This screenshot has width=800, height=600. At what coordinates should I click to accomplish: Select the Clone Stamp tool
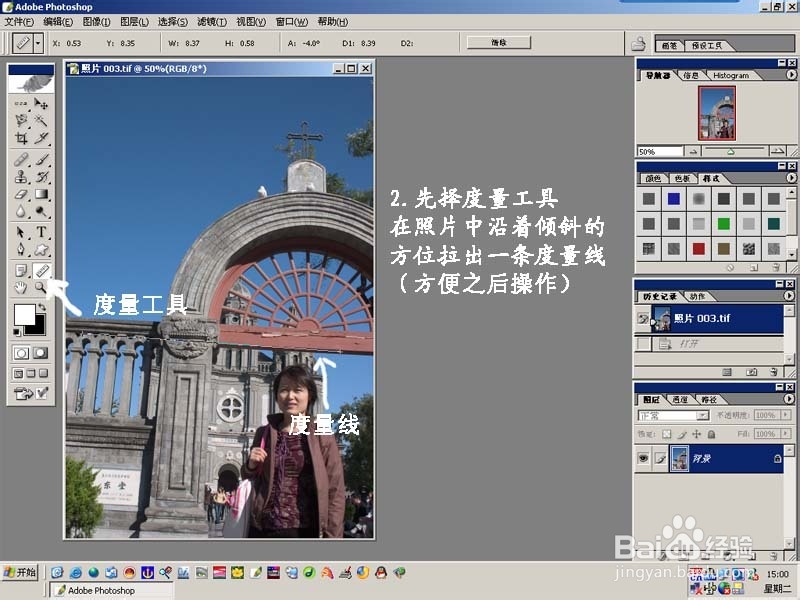pos(21,177)
